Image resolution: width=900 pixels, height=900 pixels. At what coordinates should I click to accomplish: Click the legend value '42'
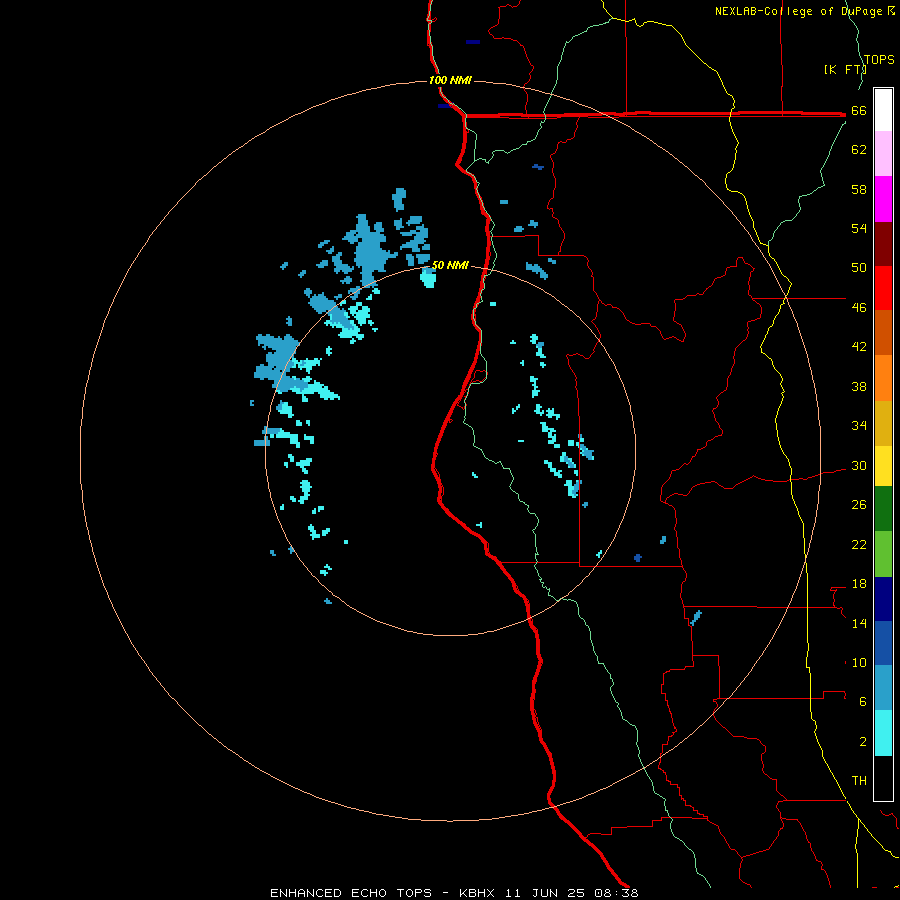click(859, 346)
